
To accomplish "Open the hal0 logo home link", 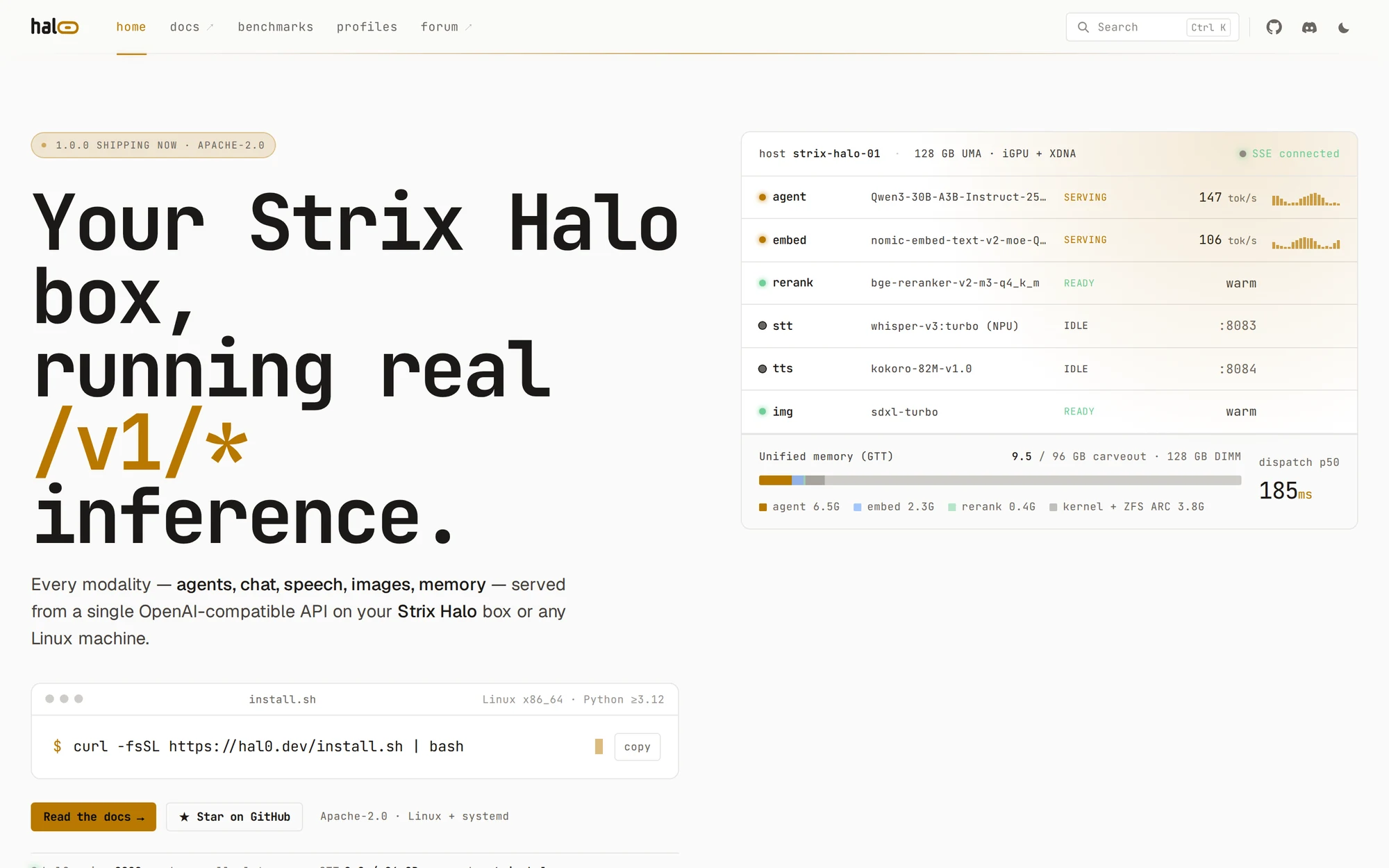I will pyautogui.click(x=55, y=27).
